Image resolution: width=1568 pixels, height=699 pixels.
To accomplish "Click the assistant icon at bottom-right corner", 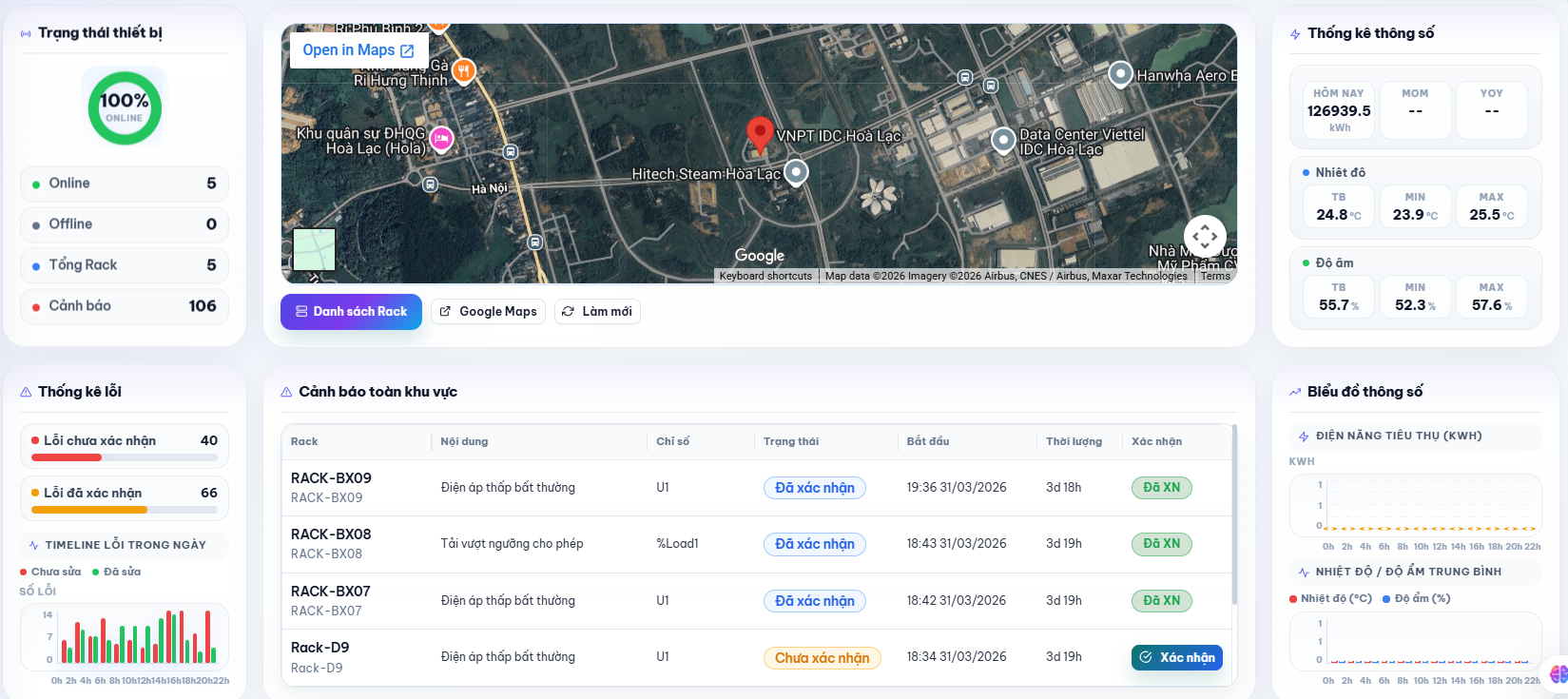I will pyautogui.click(x=1558, y=674).
